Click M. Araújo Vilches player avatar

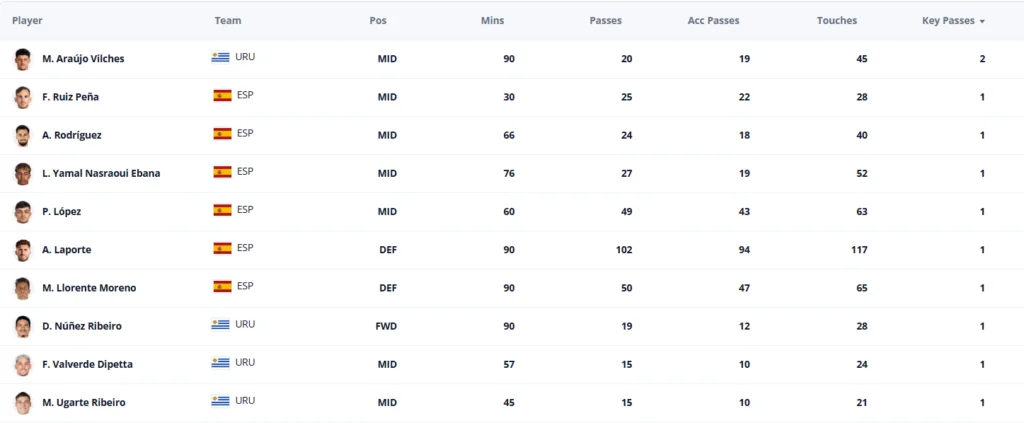pyautogui.click(x=23, y=59)
